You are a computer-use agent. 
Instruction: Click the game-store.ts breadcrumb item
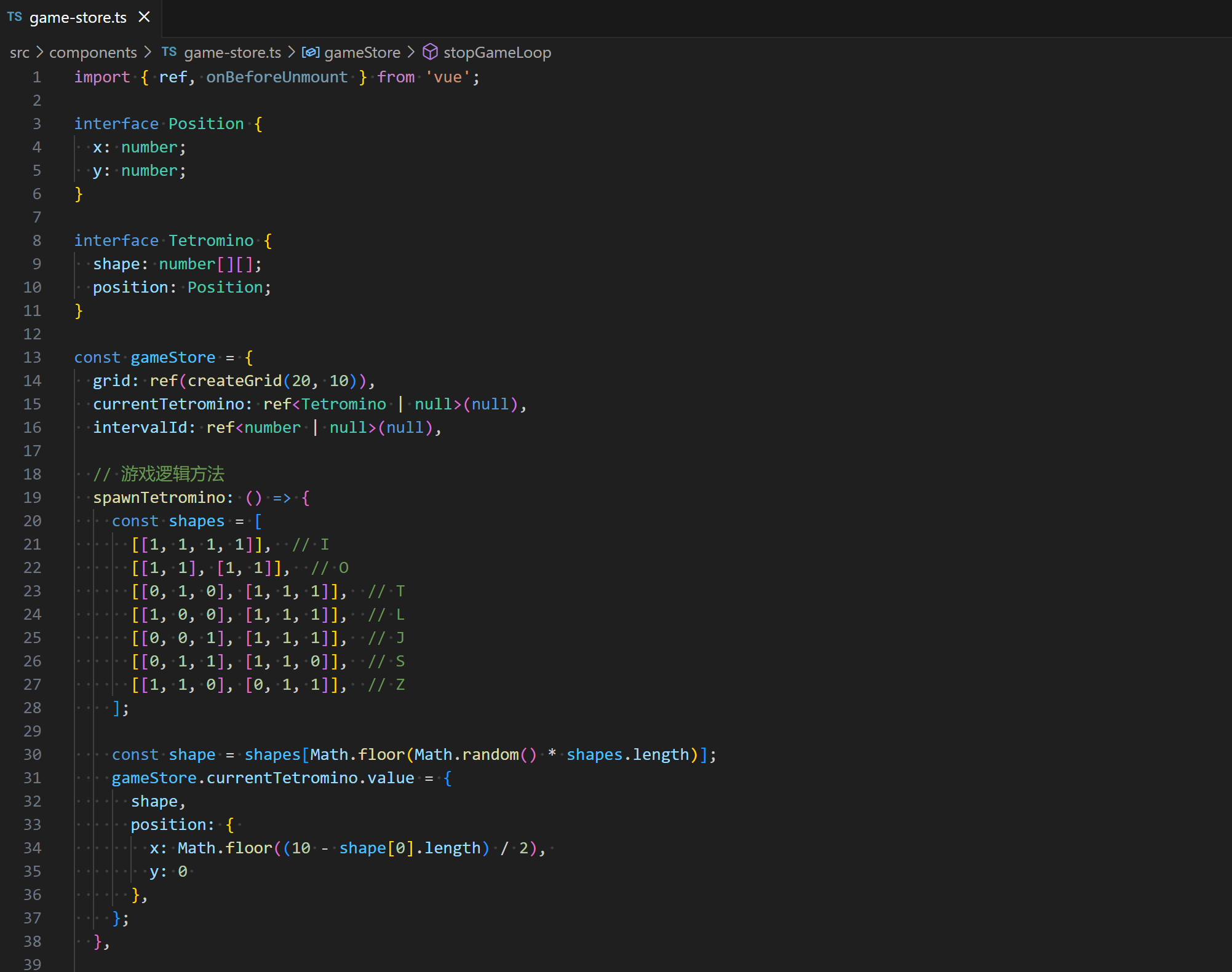[232, 53]
